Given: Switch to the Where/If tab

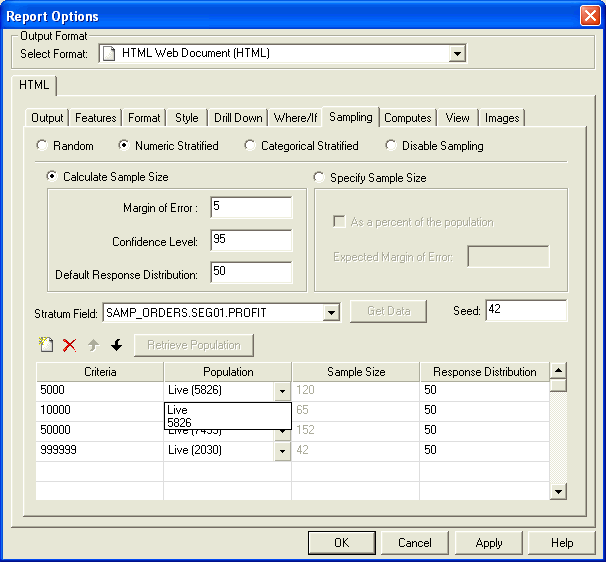Looking at the screenshot, I should tap(295, 118).
